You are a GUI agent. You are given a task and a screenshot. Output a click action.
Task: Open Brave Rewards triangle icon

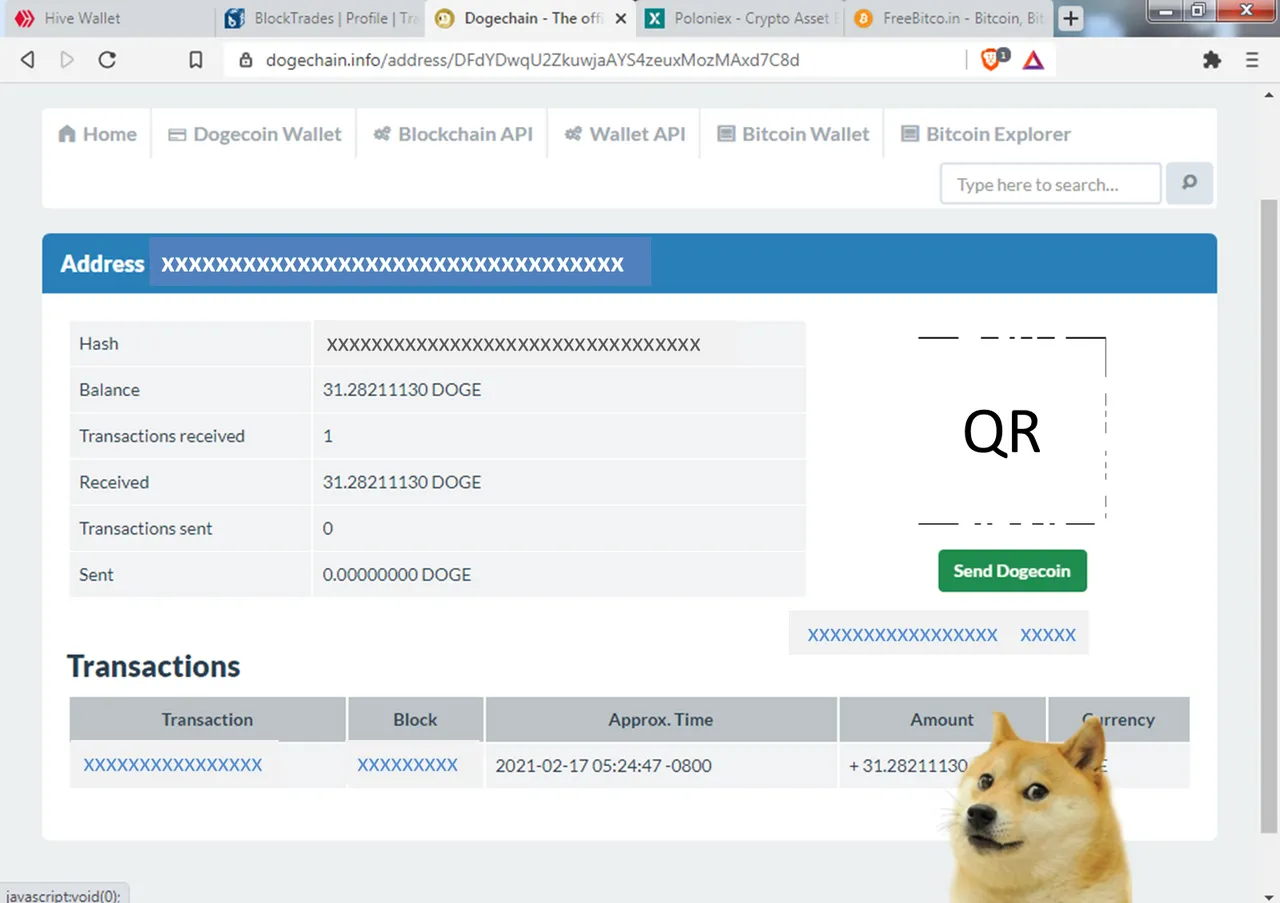coord(1034,60)
